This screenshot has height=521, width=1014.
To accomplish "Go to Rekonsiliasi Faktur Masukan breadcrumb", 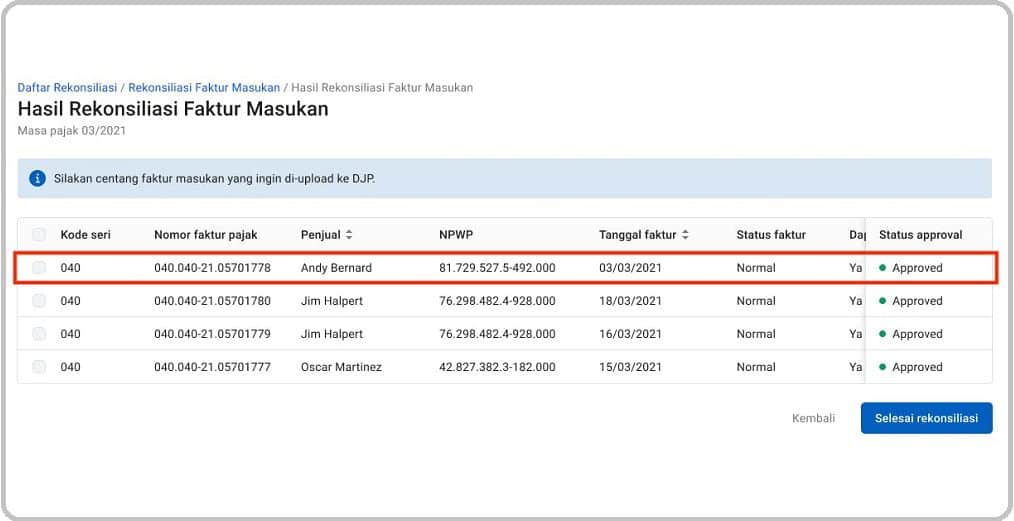I will (204, 87).
